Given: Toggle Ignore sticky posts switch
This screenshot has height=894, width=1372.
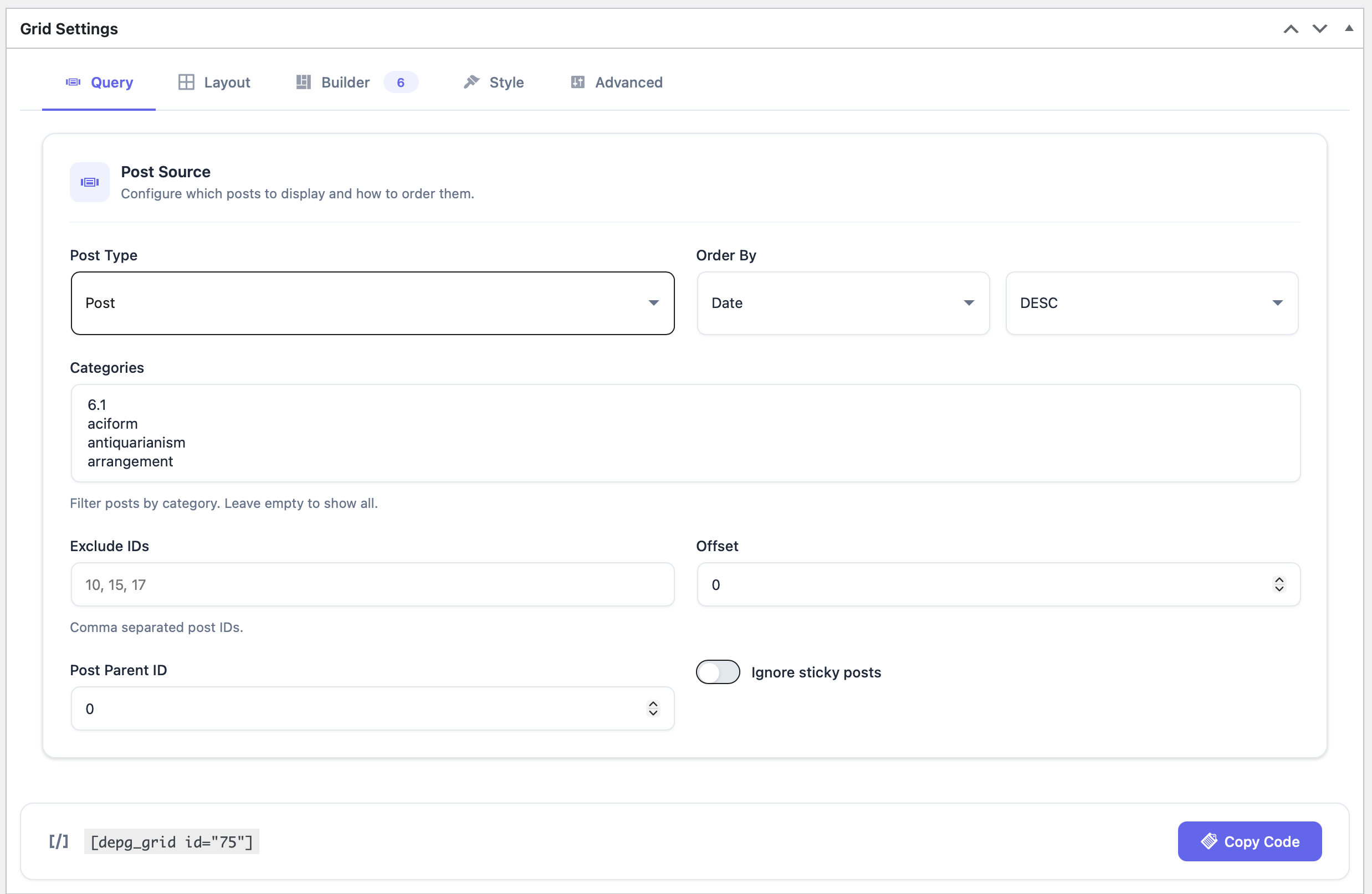Looking at the screenshot, I should (x=718, y=672).
